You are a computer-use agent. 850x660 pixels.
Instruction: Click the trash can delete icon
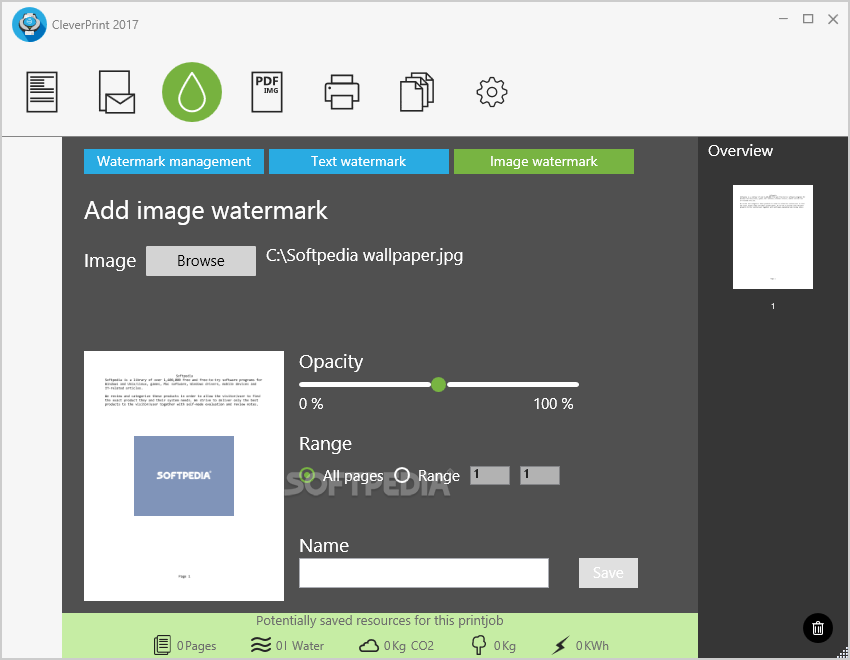[817, 628]
